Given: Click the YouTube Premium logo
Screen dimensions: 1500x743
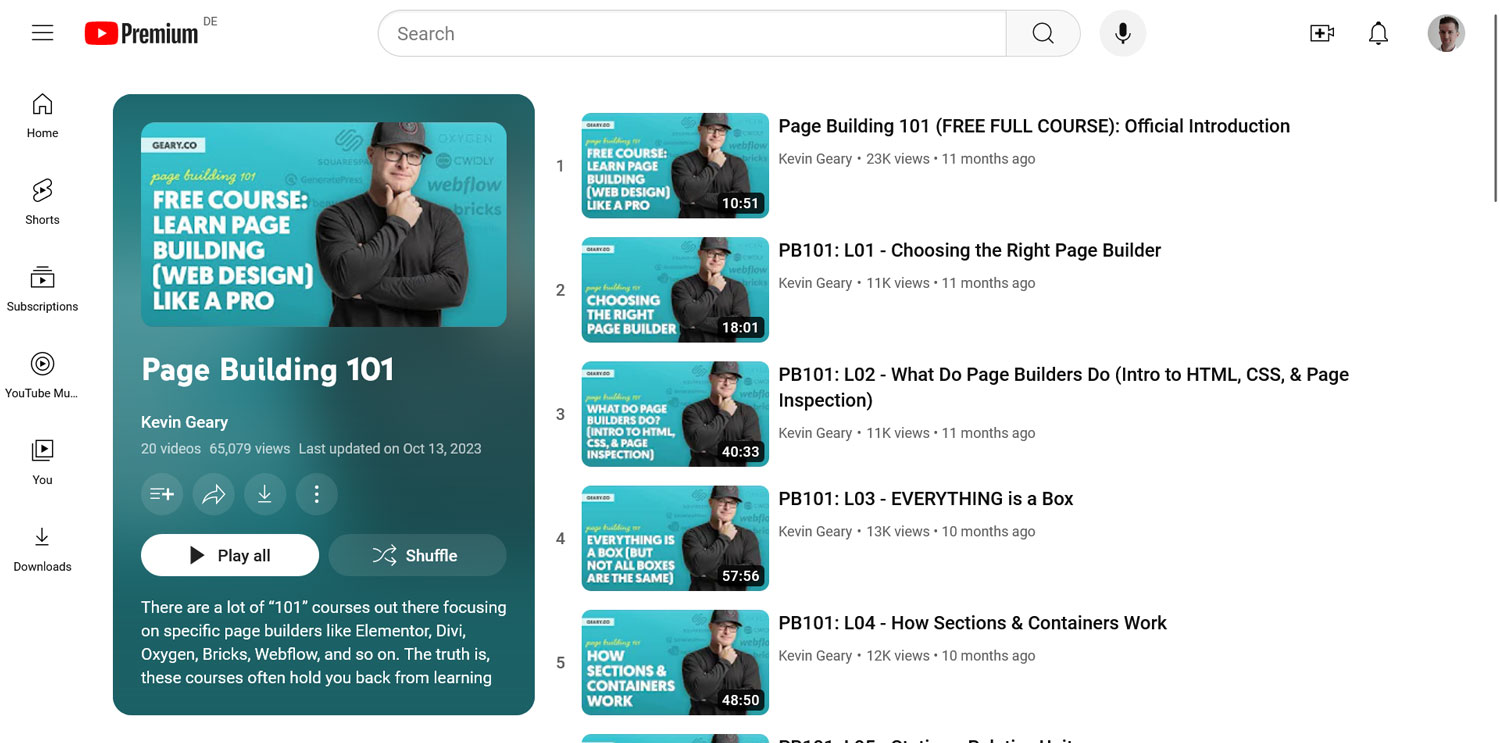Looking at the screenshot, I should pos(142,34).
